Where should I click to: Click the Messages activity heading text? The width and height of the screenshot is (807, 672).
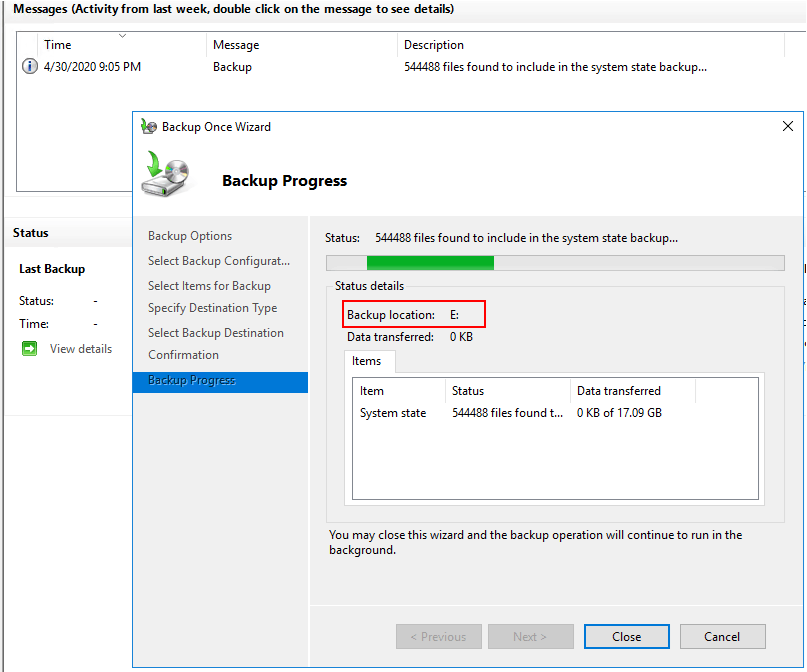(234, 9)
